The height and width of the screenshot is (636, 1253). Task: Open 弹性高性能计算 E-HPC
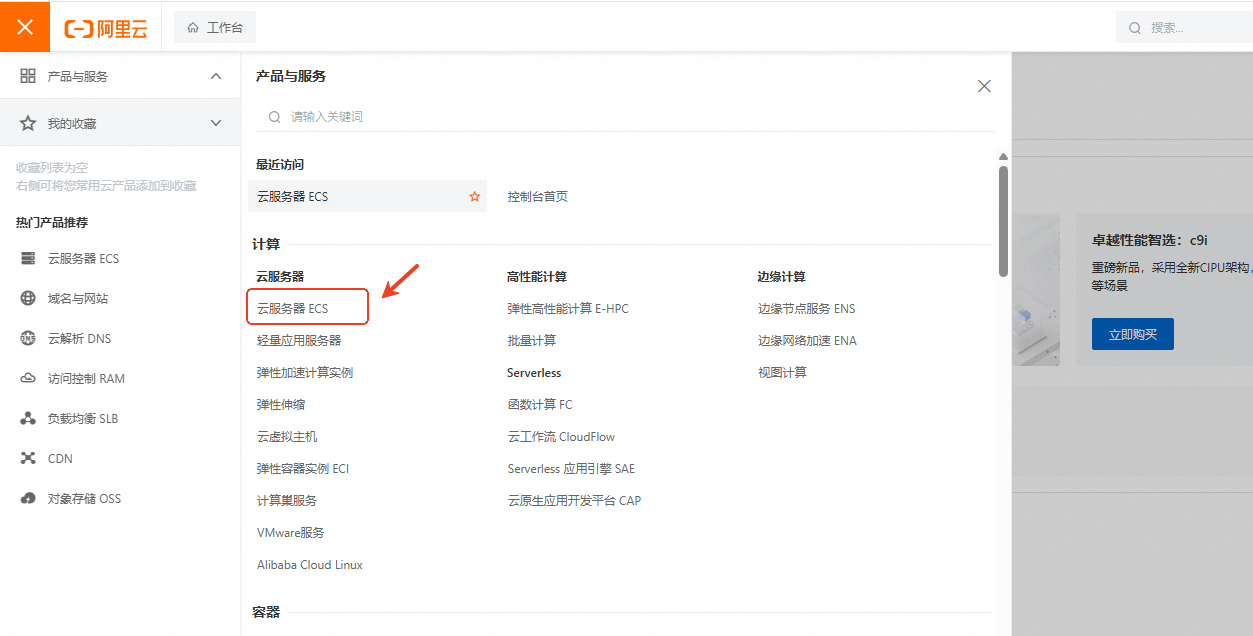[x=568, y=309]
